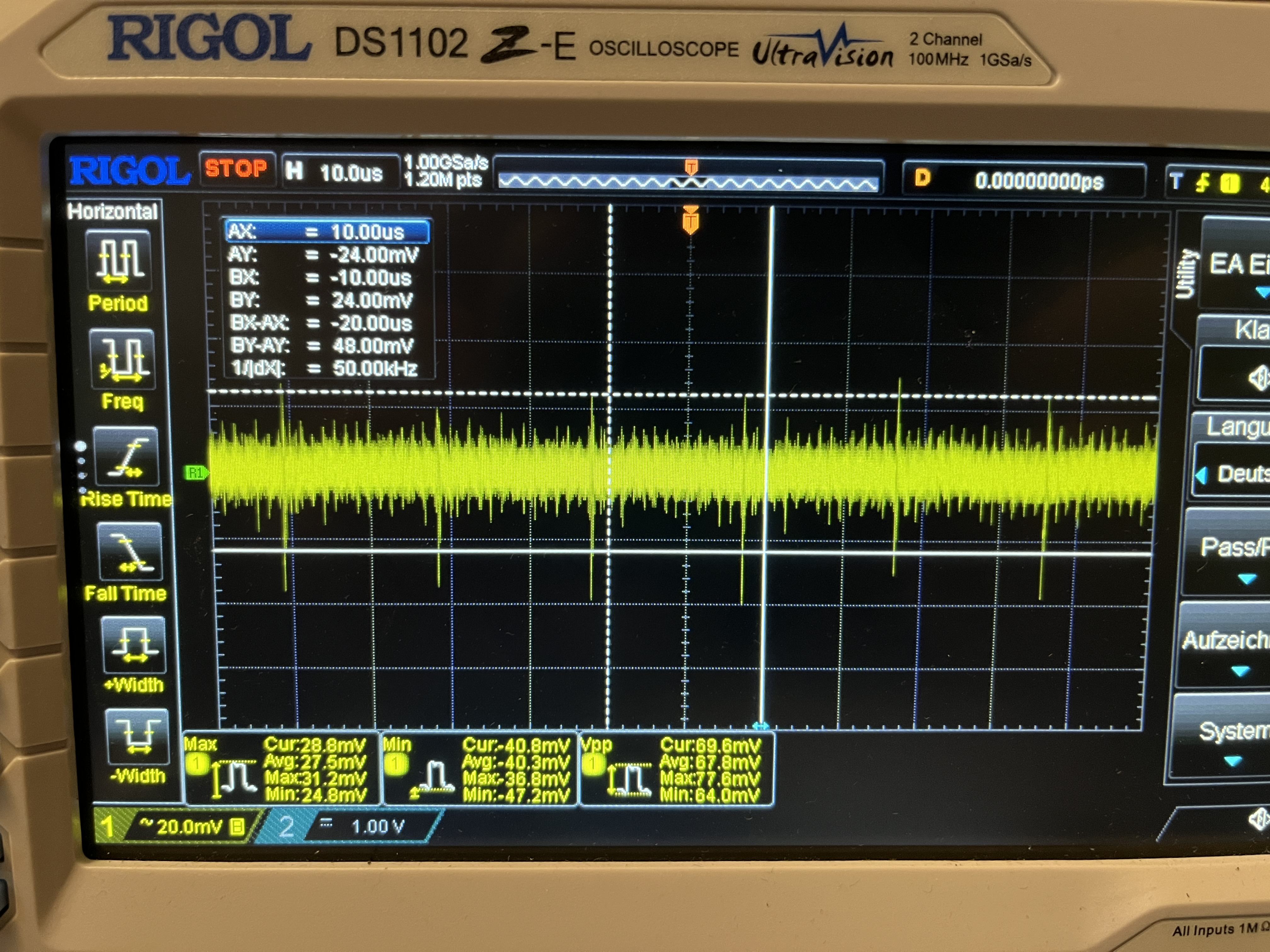This screenshot has width=1270, height=952.
Task: Select the Horizontal menu header
Action: coord(112,212)
